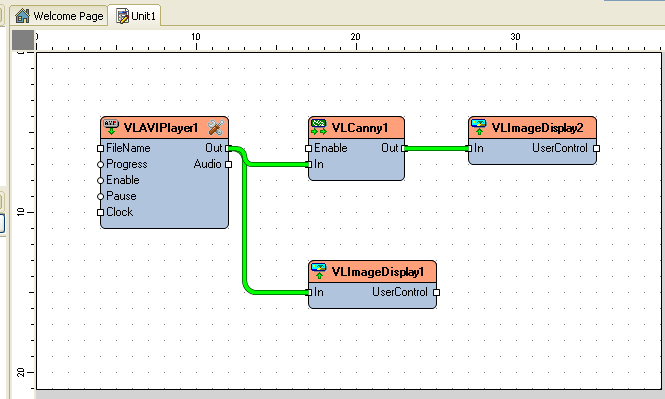665x399 pixels.
Task: Select the Enable pin on VLCanny1
Action: [308, 148]
